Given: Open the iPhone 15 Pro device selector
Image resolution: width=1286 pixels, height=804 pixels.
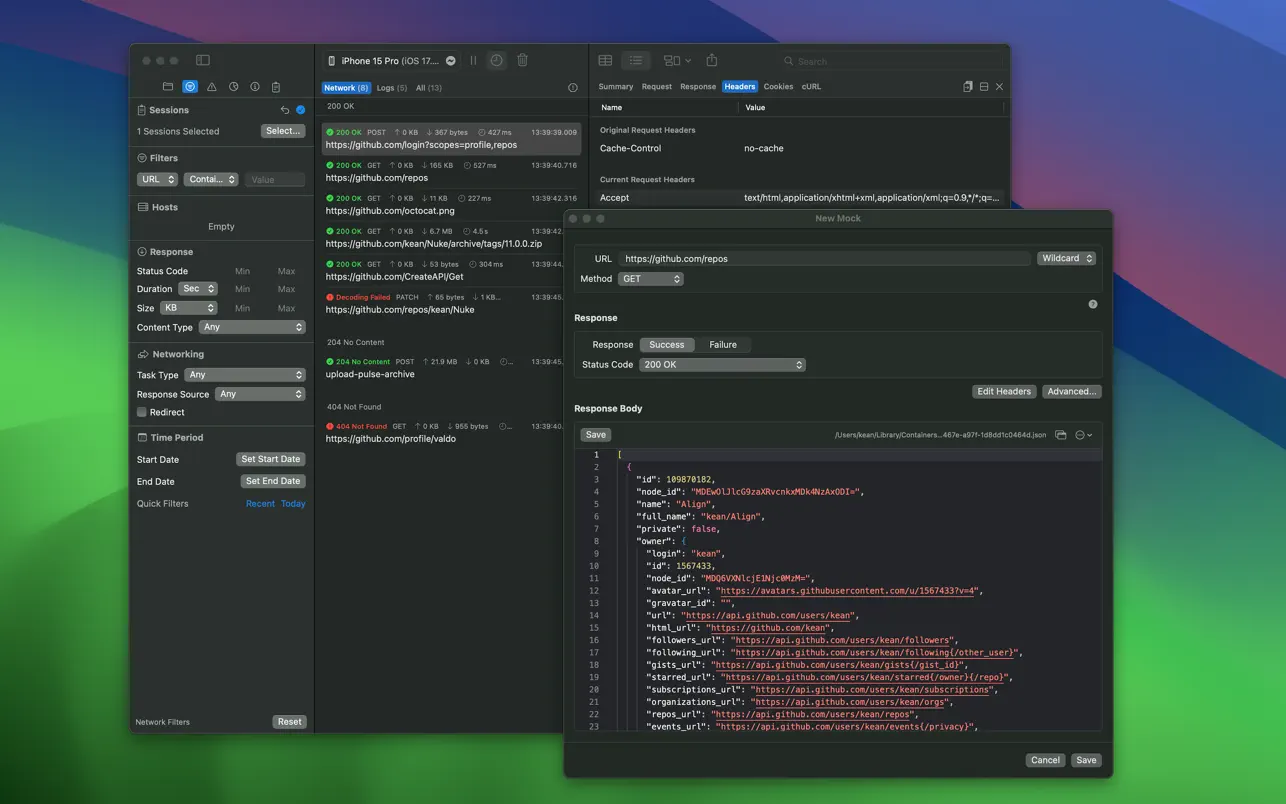Looking at the screenshot, I should point(392,61).
